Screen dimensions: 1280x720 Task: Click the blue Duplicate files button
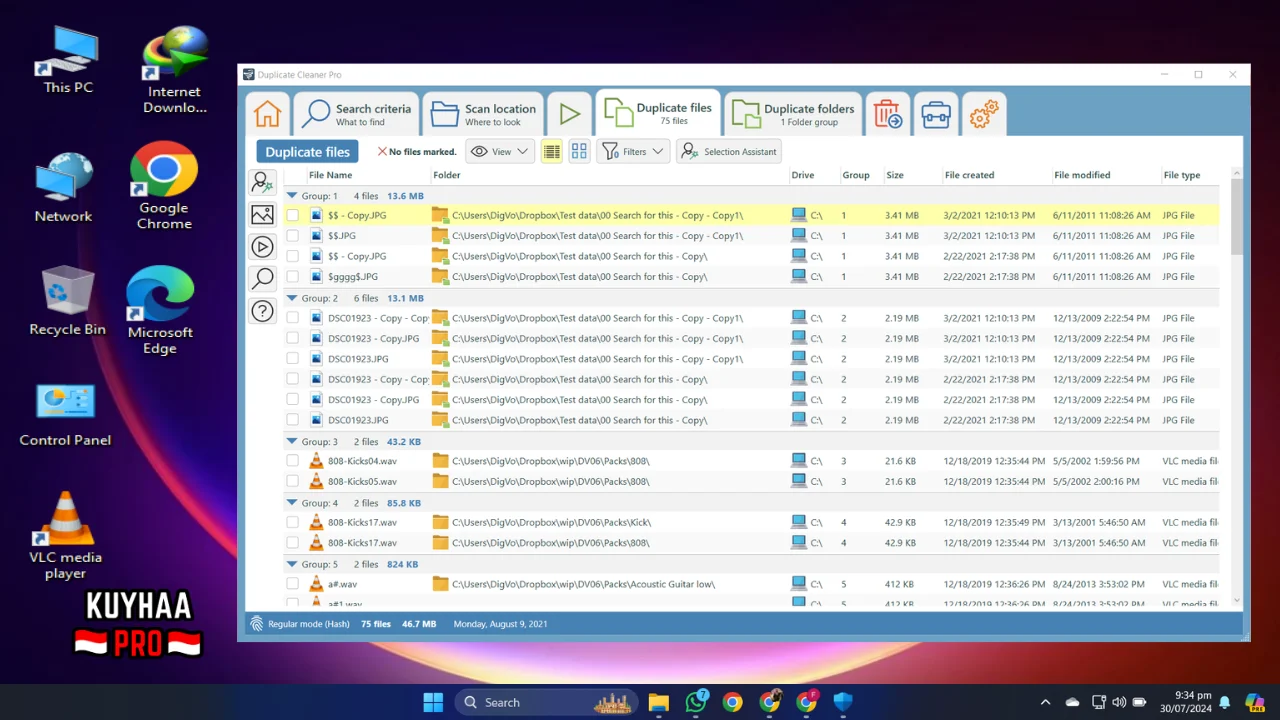308,152
